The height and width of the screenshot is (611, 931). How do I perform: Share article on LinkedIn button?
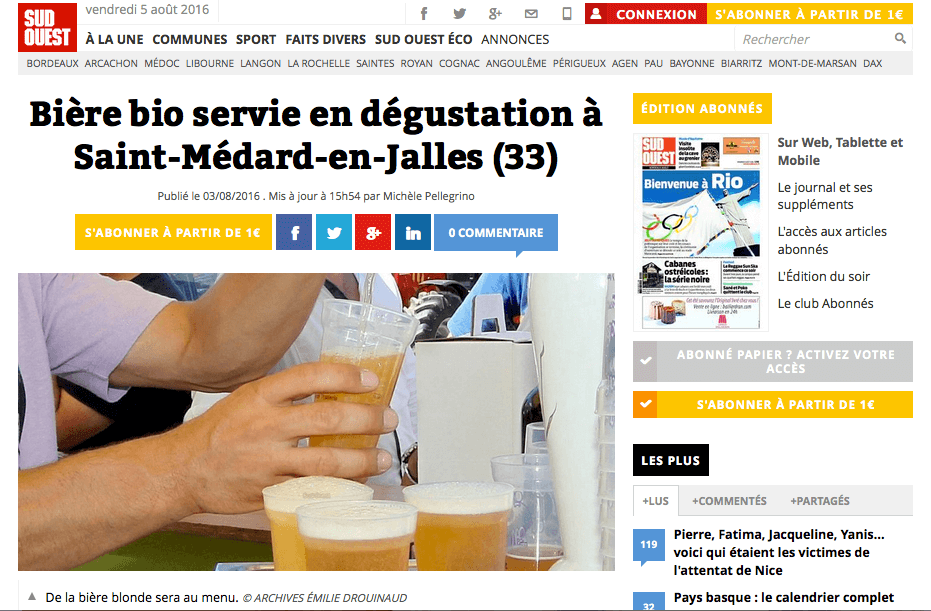point(413,232)
